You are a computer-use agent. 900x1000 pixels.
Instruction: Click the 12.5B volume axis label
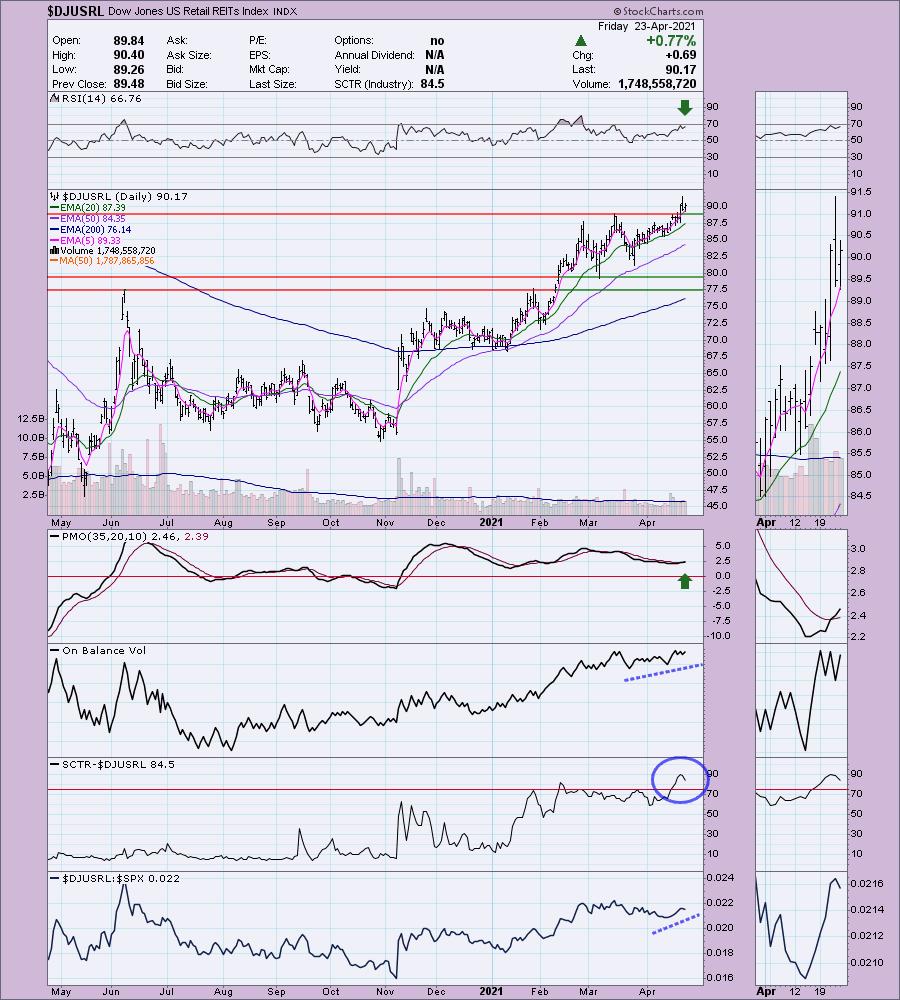32,418
